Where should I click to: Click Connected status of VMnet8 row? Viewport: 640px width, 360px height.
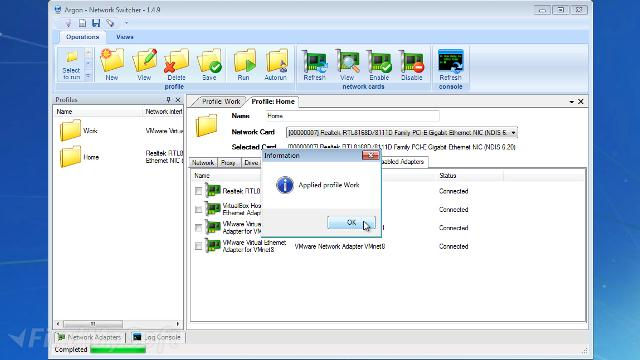[x=453, y=247]
